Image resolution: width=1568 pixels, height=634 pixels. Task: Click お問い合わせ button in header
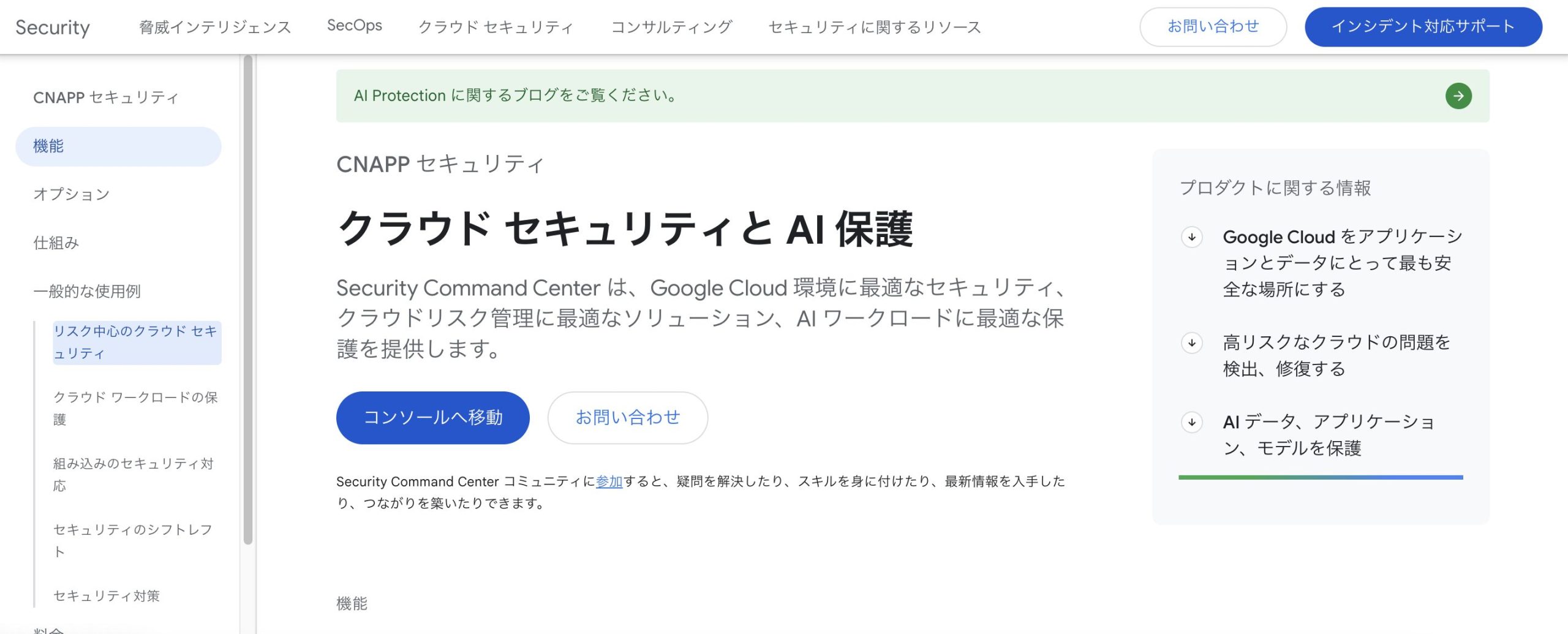click(1213, 26)
